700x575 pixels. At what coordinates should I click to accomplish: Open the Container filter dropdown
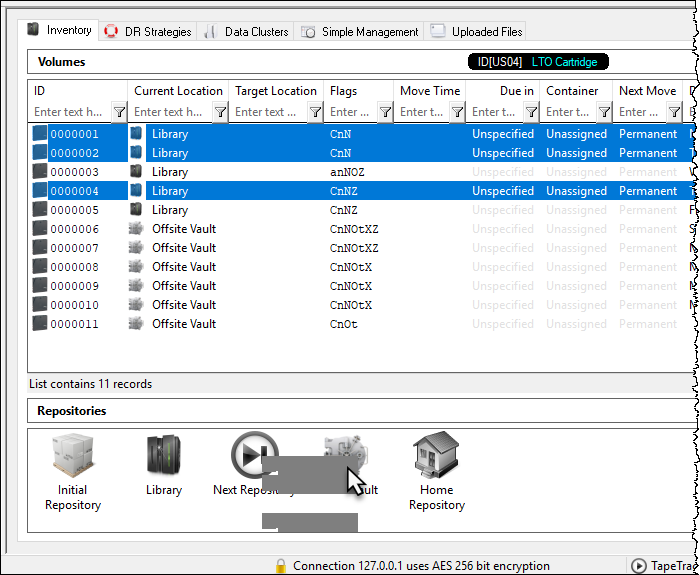coord(604,112)
